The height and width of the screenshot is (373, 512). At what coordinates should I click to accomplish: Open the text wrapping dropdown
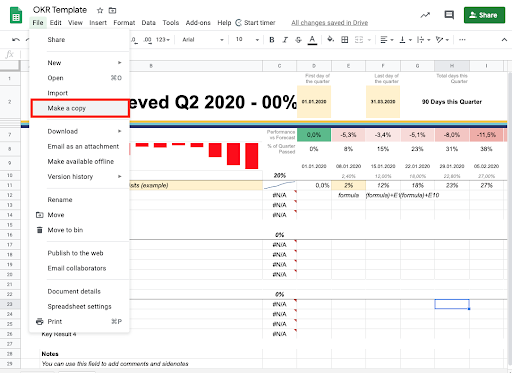coord(424,40)
